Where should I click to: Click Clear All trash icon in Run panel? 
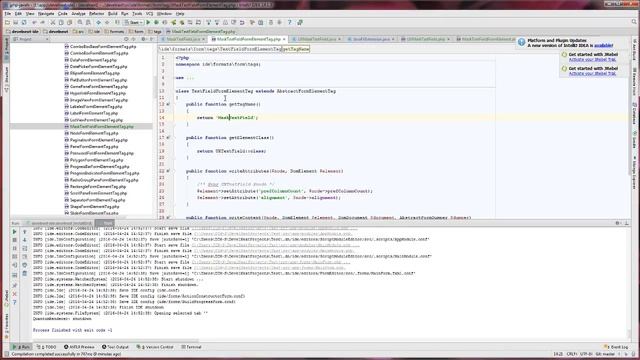tap(24, 273)
